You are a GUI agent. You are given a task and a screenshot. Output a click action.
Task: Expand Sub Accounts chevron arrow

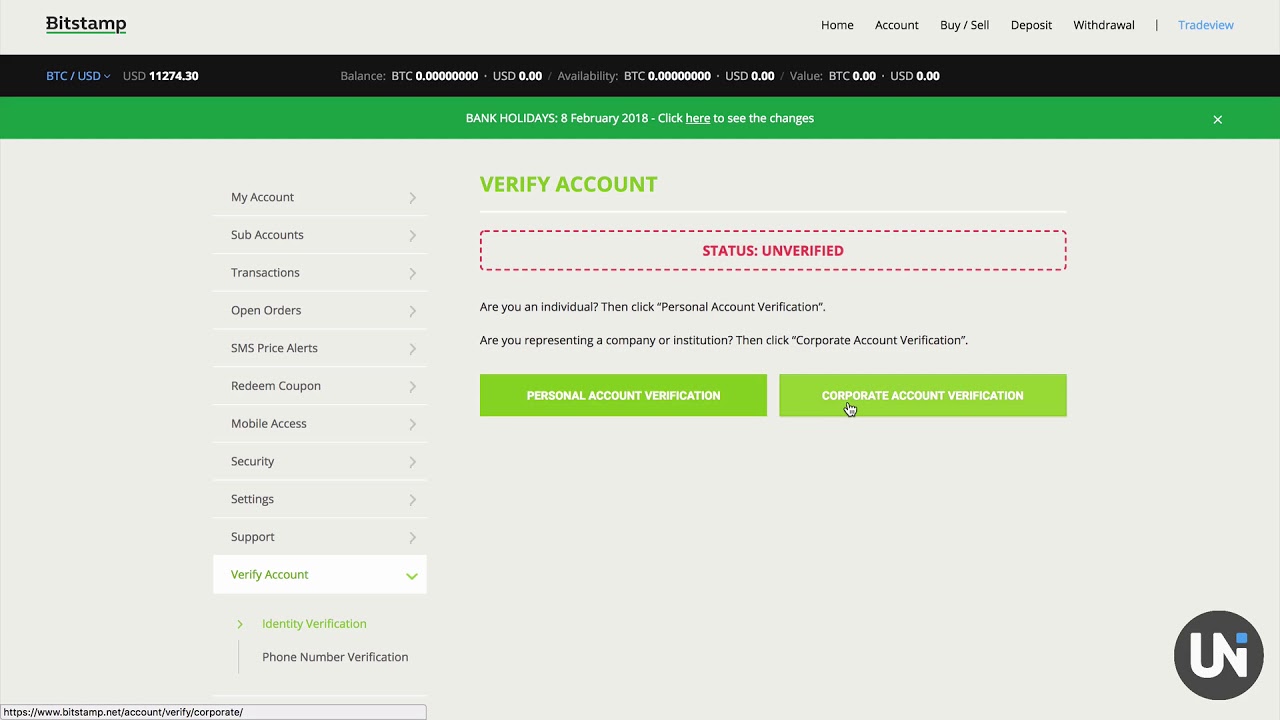[412, 236]
